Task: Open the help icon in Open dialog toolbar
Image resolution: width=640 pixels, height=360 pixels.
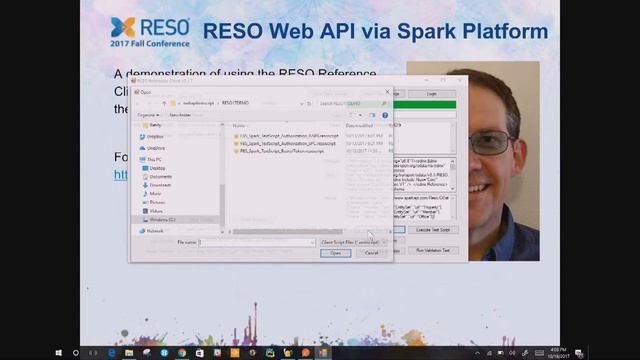Action: tap(385, 116)
